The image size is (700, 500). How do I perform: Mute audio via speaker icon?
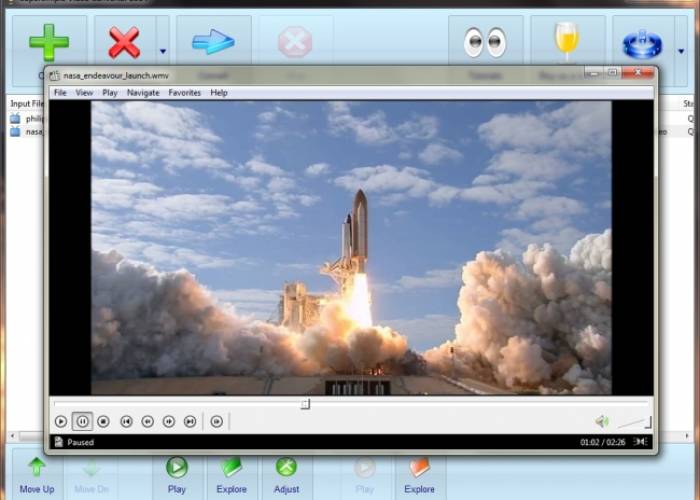tap(602, 421)
